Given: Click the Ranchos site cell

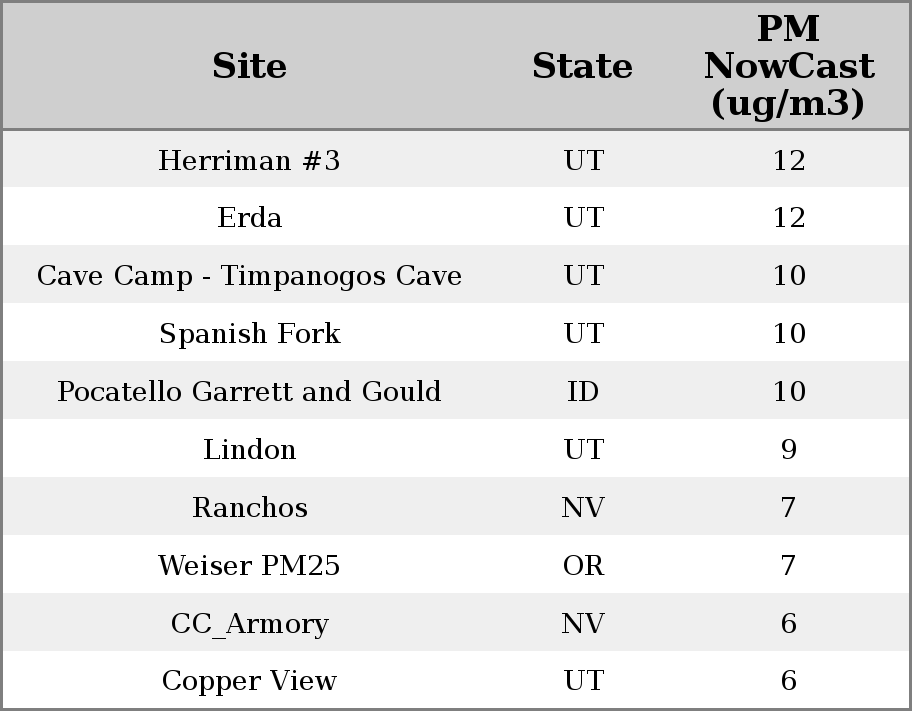Looking at the screenshot, I should (x=250, y=508).
